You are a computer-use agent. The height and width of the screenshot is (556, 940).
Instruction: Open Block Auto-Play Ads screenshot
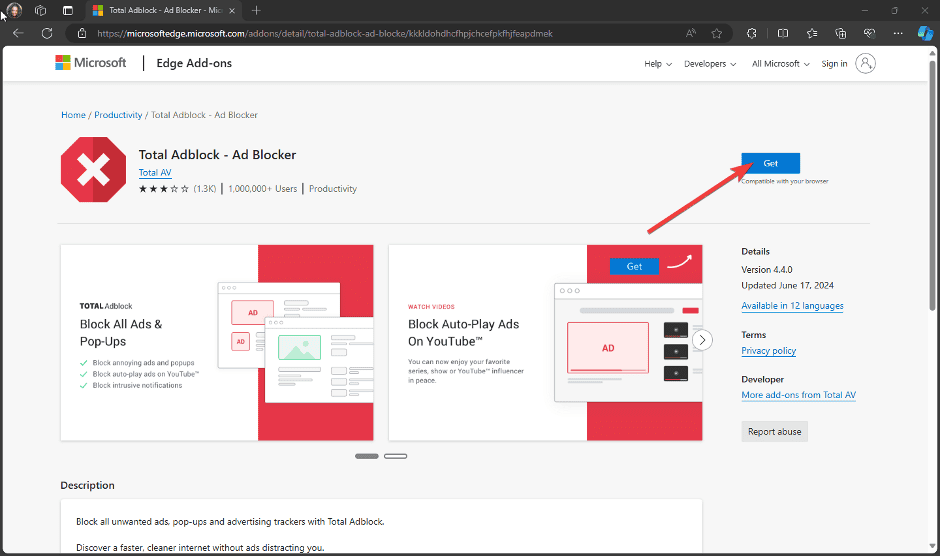point(545,342)
